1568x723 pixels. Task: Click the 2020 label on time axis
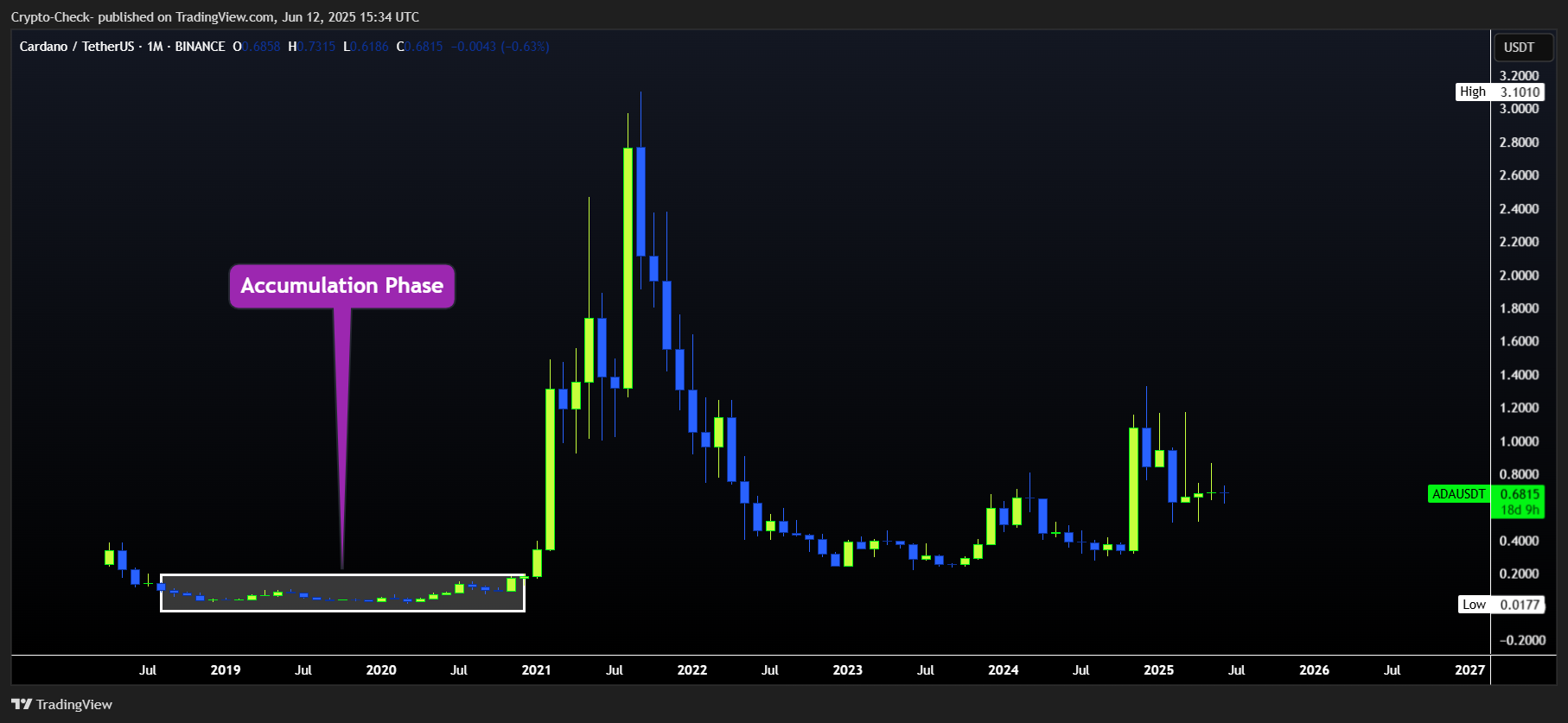381,670
